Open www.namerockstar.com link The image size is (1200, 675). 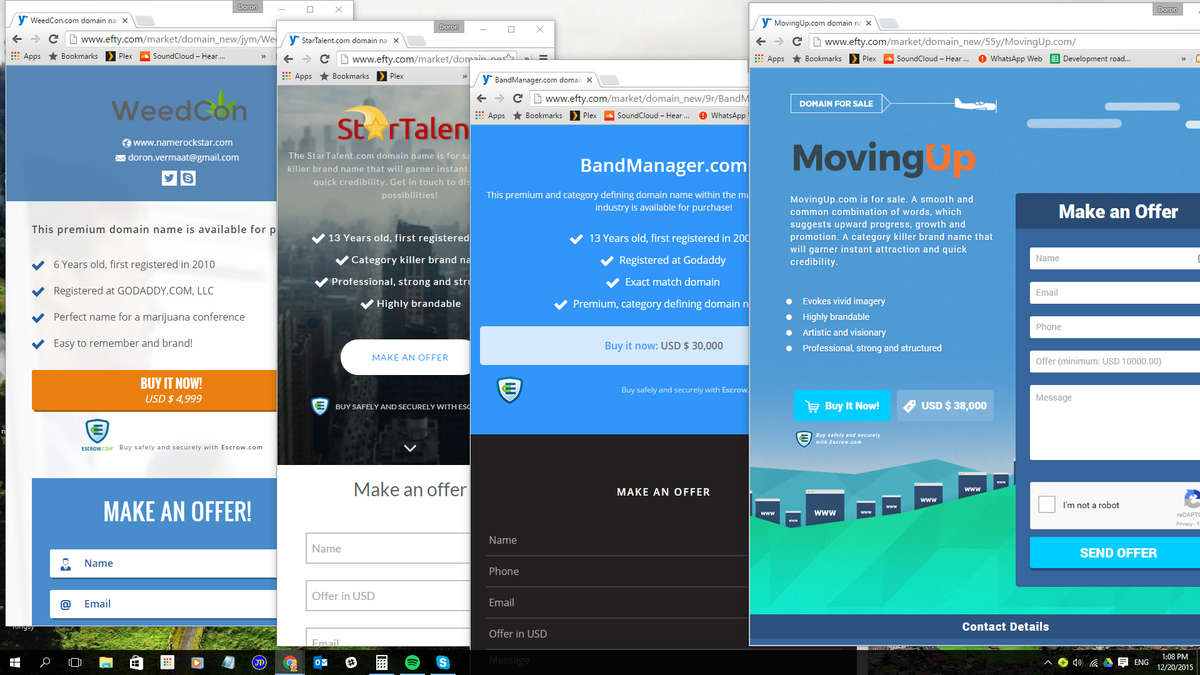coord(183,142)
